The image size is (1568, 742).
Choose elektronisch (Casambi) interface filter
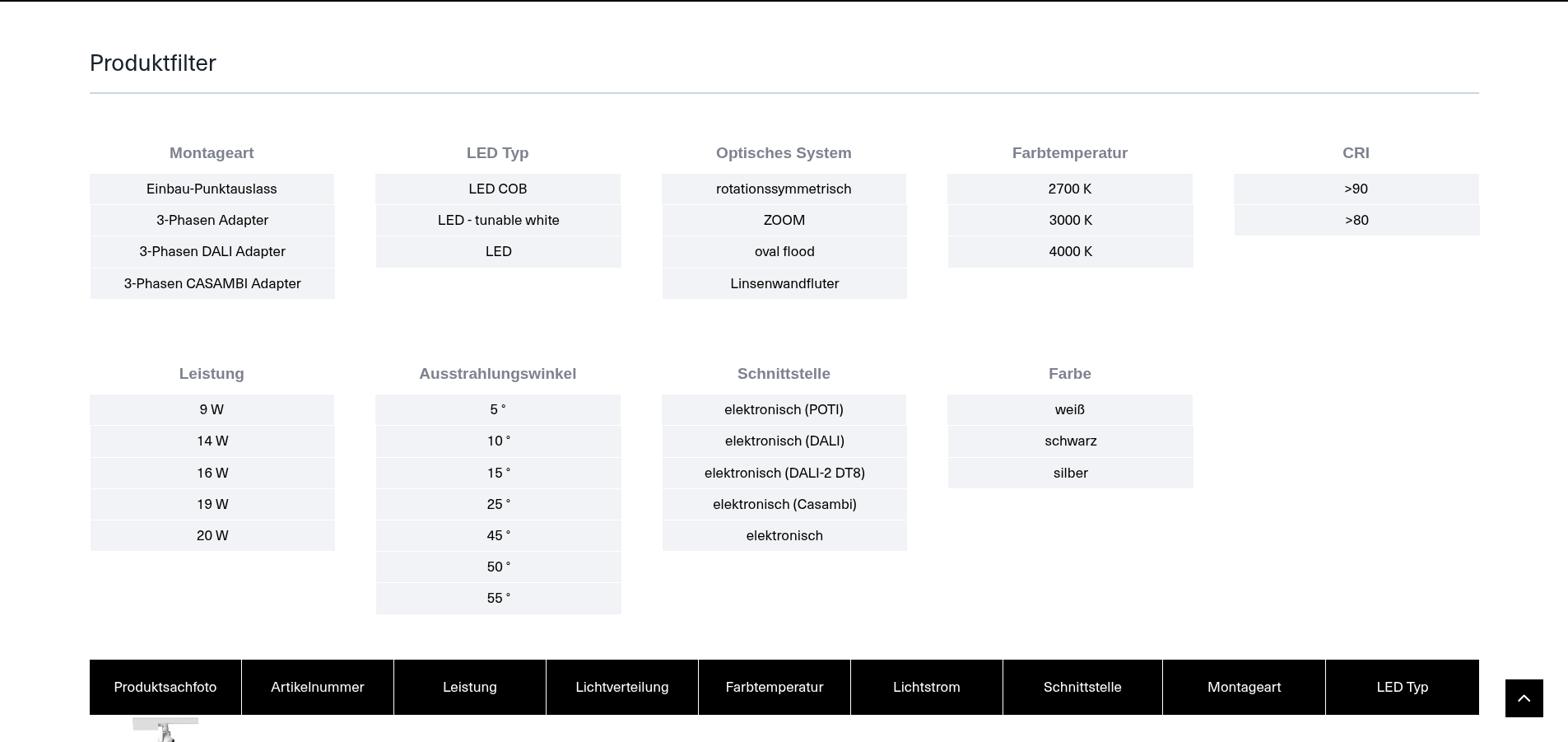point(784,505)
